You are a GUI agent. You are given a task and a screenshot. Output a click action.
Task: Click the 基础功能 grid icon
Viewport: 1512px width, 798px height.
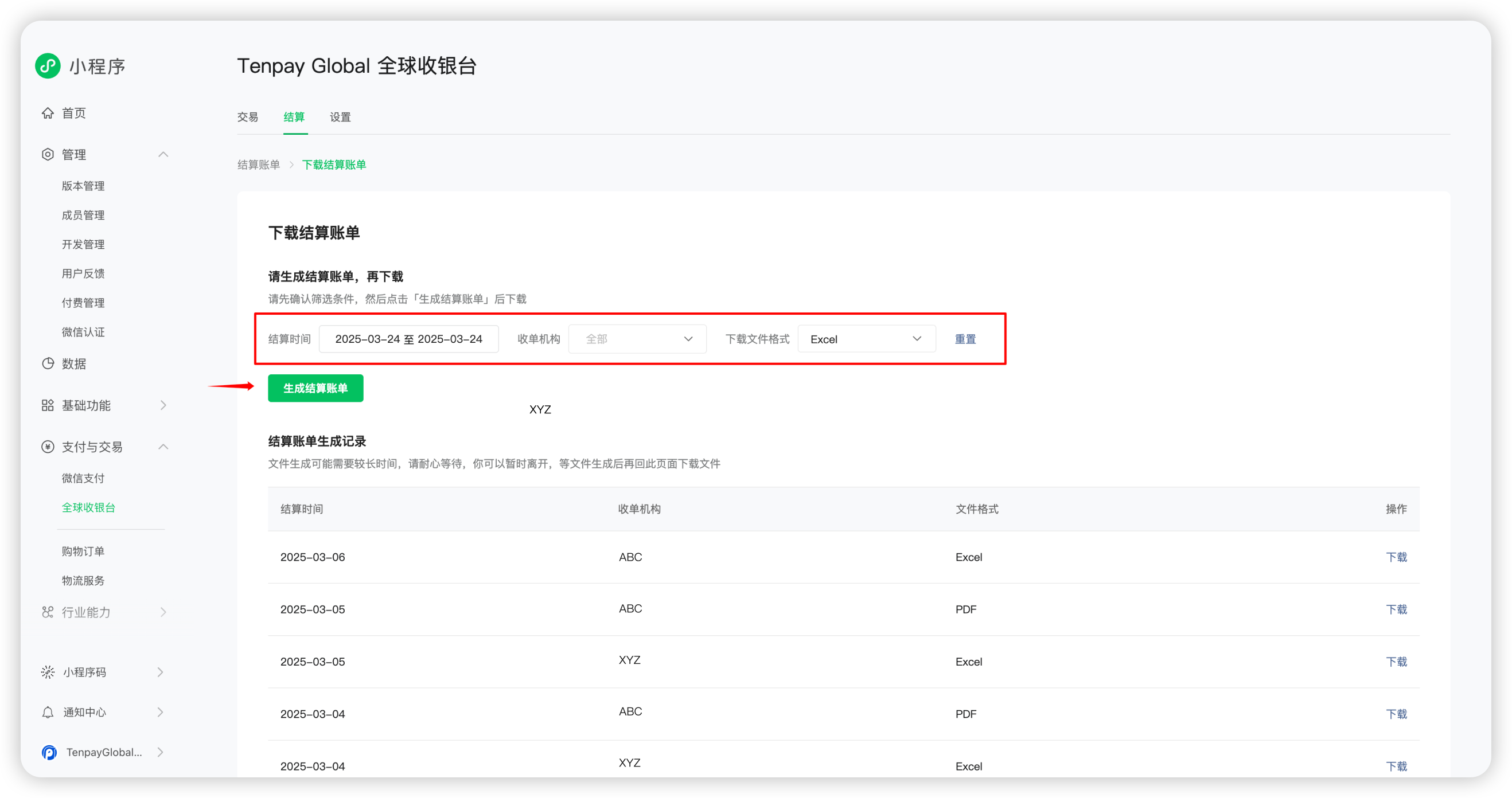pyautogui.click(x=48, y=405)
